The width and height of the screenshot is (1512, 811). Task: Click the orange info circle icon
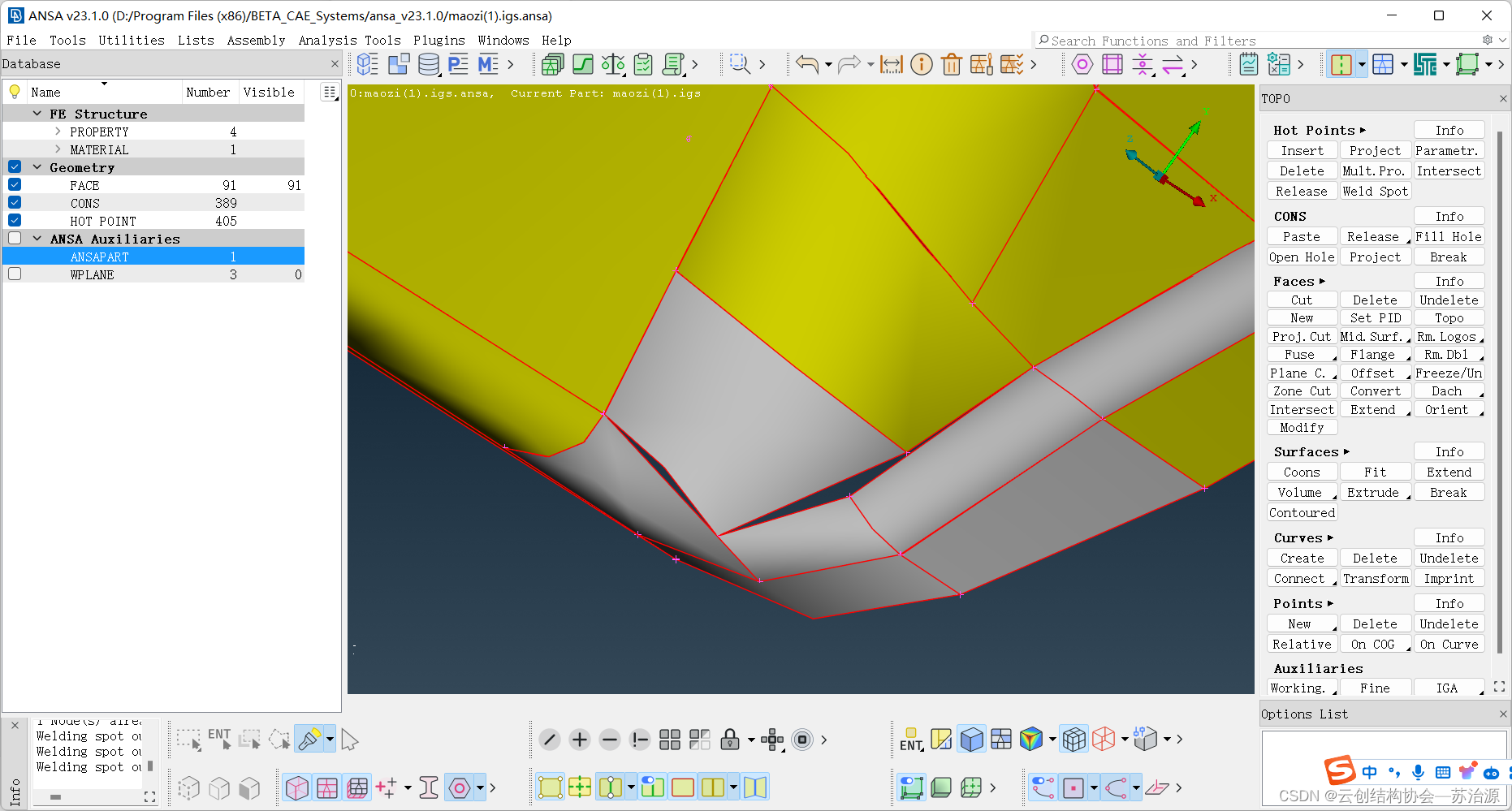click(x=922, y=65)
